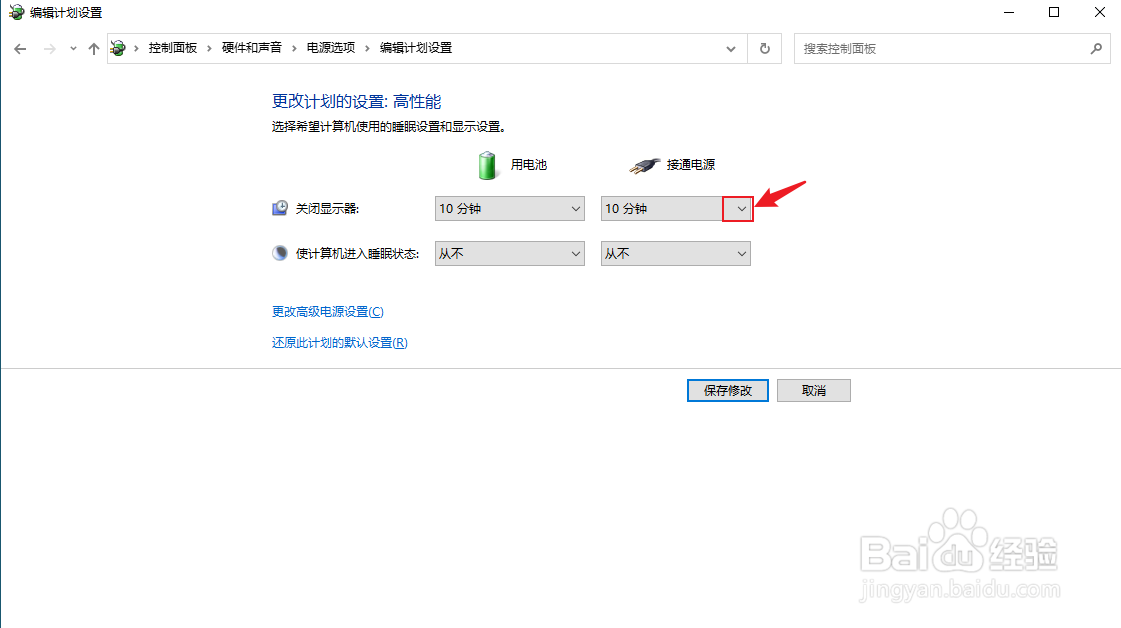Open the 接通电源 sleep dropdown set to 从不

739,253
